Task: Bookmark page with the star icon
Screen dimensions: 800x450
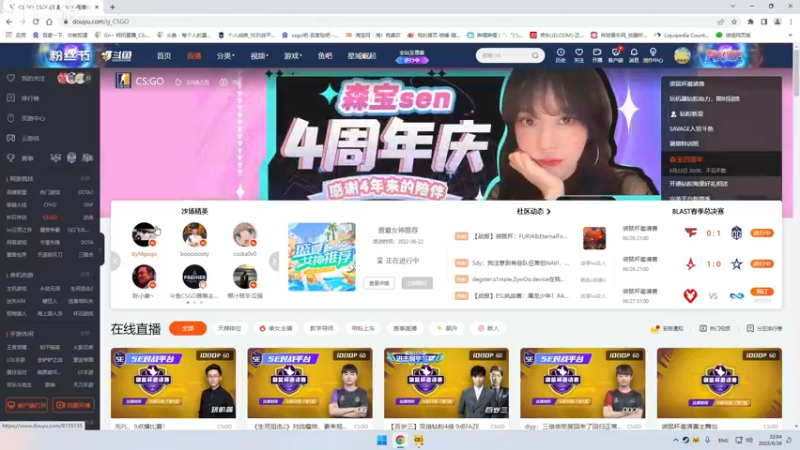Action: click(x=734, y=21)
